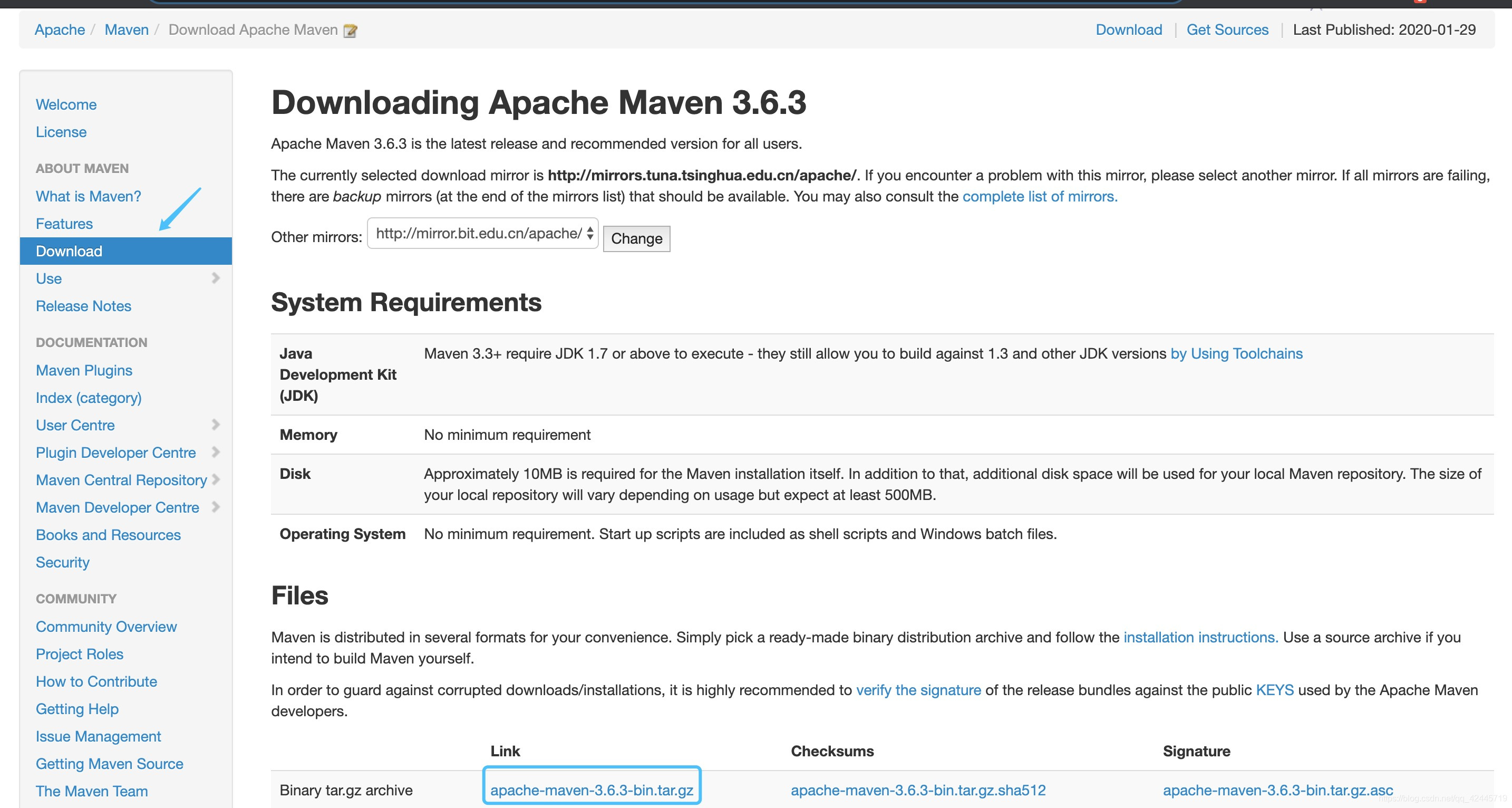The width and height of the screenshot is (1512, 808).
Task: Expand the Maven Developer Centre chevron
Action: (x=216, y=507)
